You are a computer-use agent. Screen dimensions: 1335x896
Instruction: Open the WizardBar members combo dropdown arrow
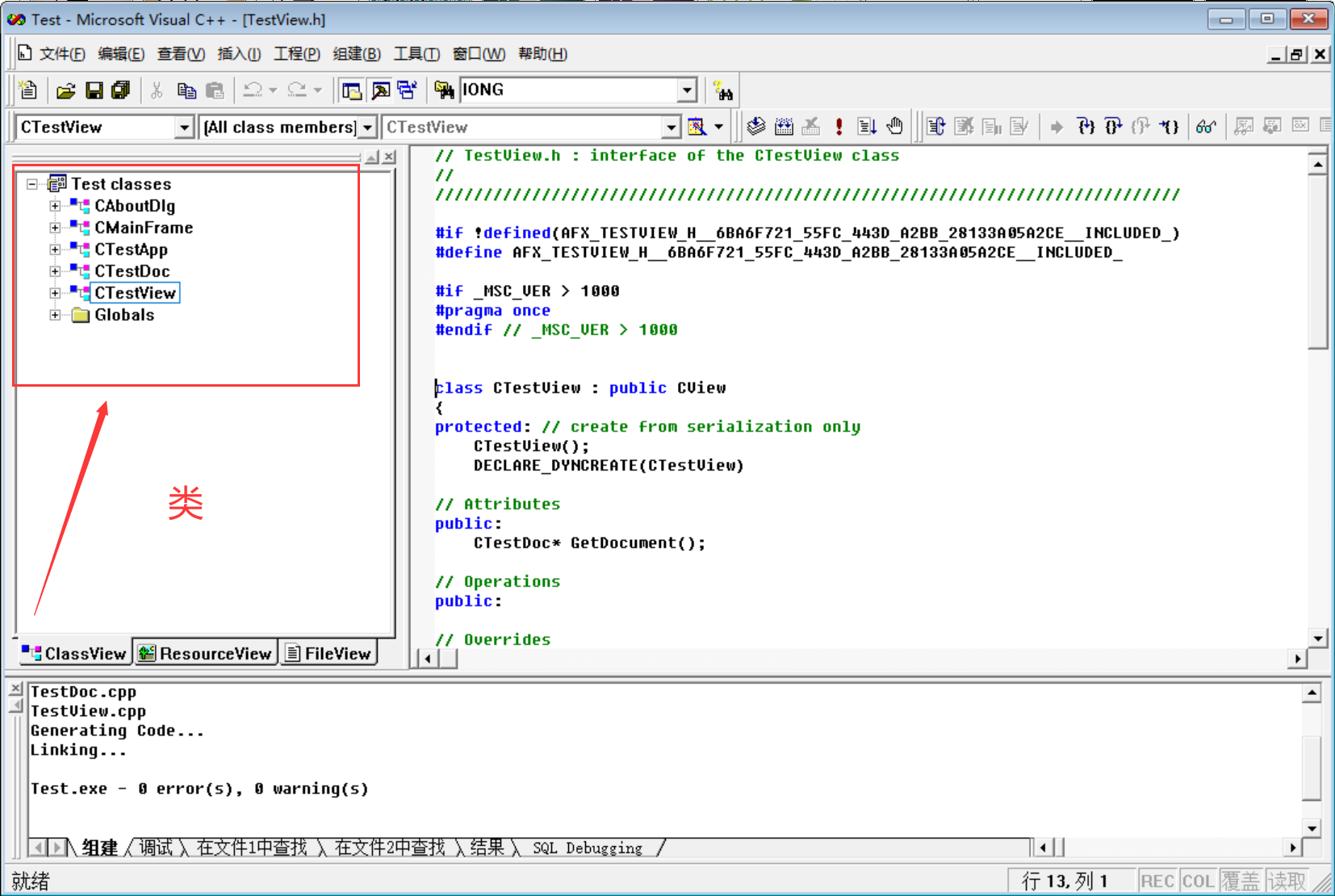[x=672, y=128]
